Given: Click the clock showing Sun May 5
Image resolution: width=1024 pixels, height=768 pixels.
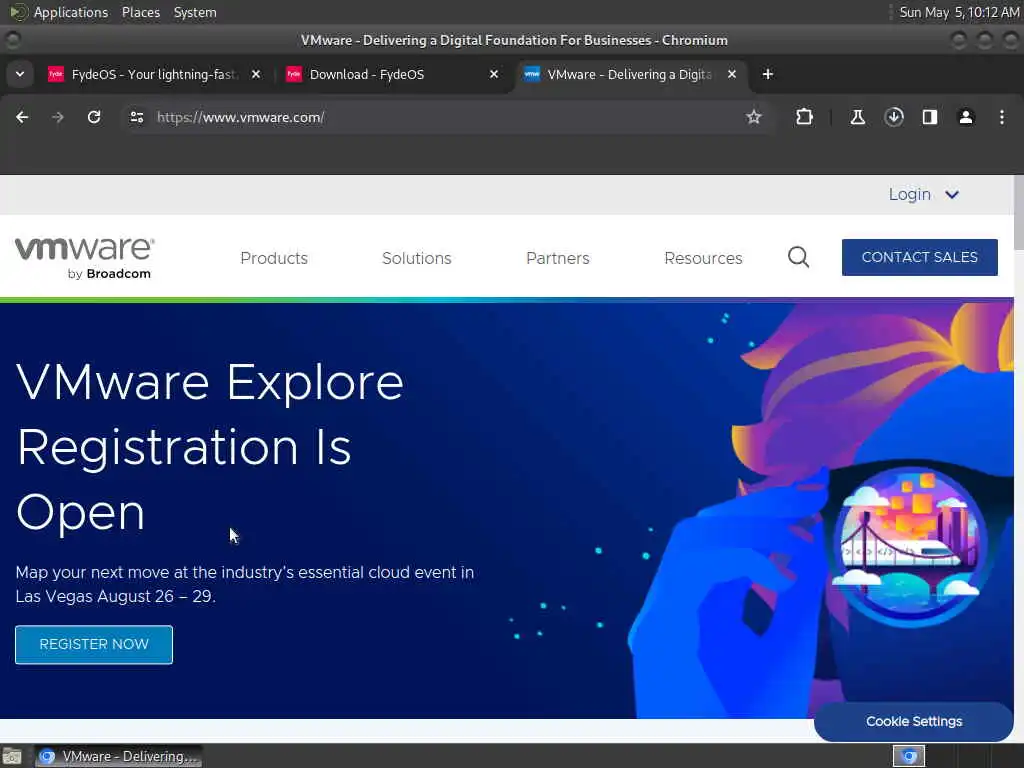Looking at the screenshot, I should (x=959, y=12).
